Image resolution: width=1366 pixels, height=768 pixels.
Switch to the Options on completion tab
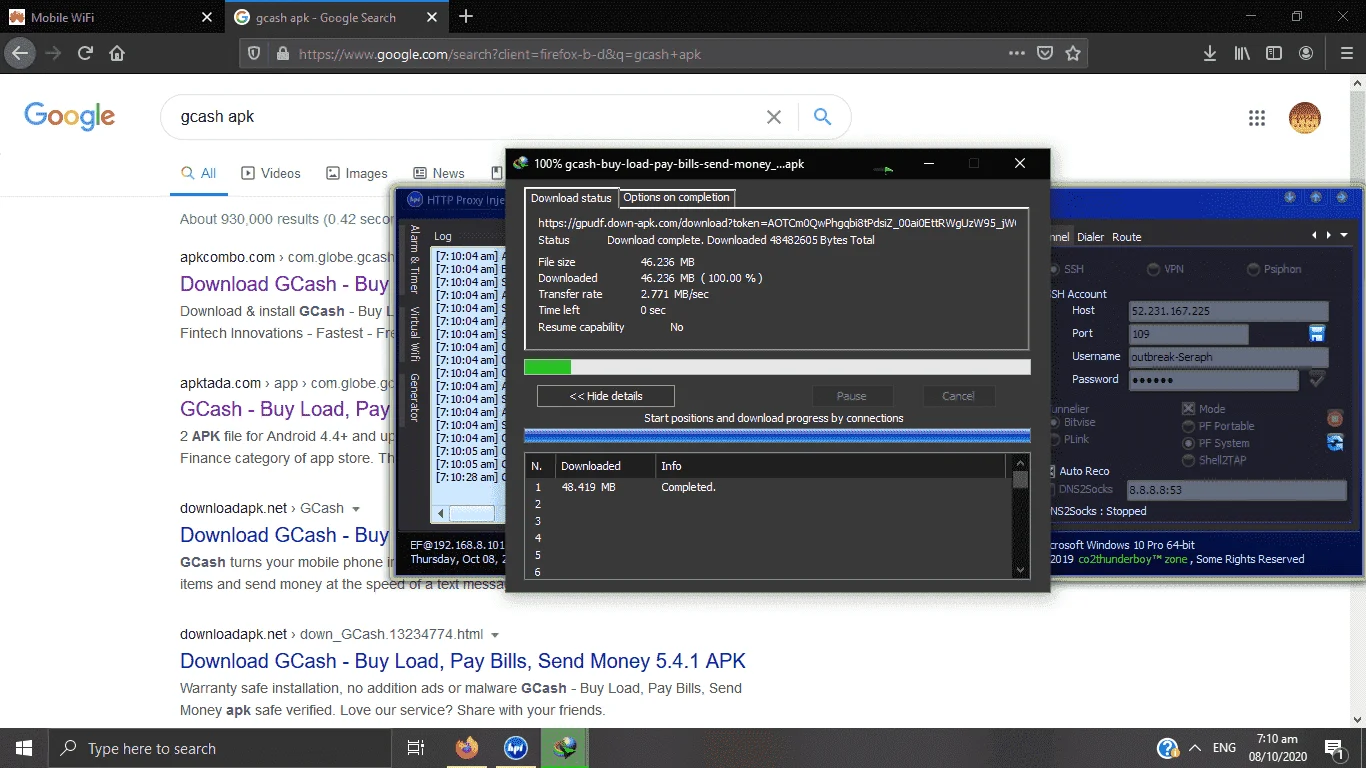[677, 197]
